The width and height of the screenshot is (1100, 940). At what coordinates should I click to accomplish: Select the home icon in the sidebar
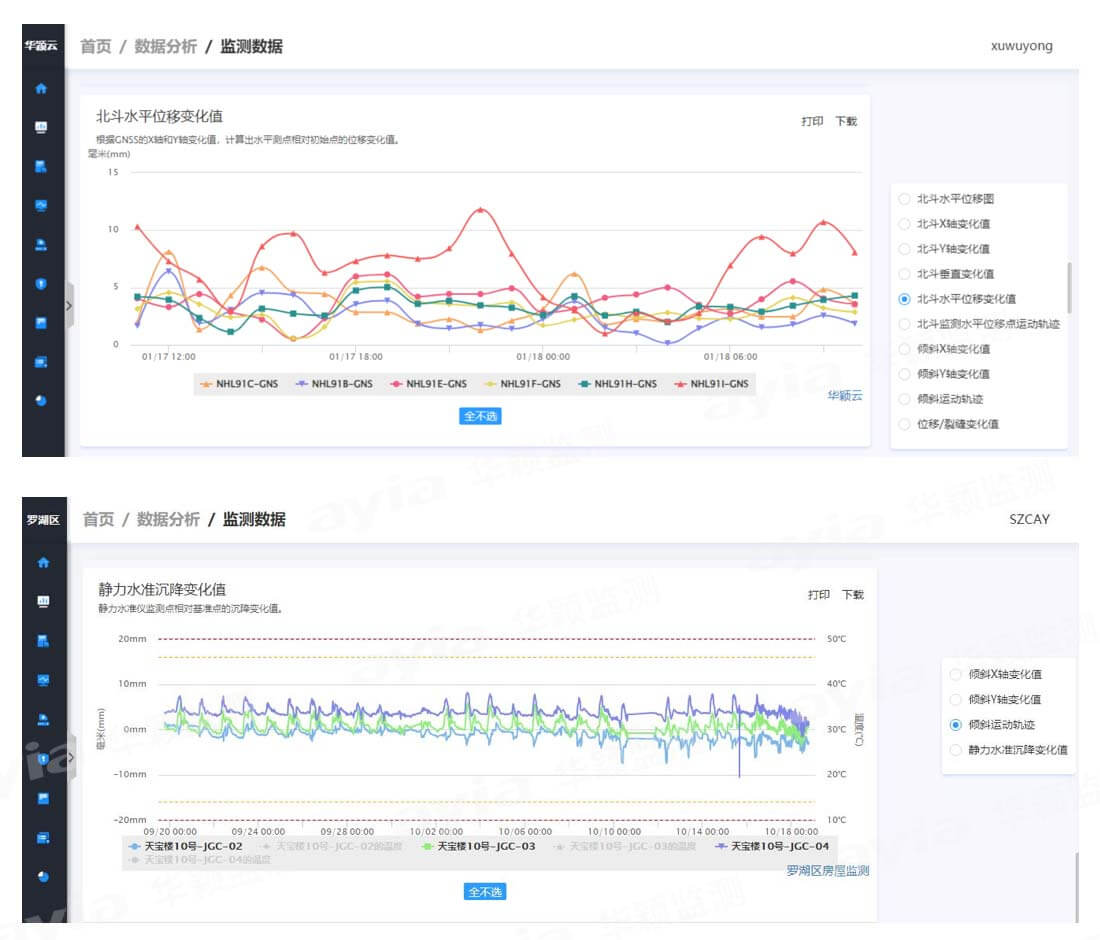(x=41, y=88)
